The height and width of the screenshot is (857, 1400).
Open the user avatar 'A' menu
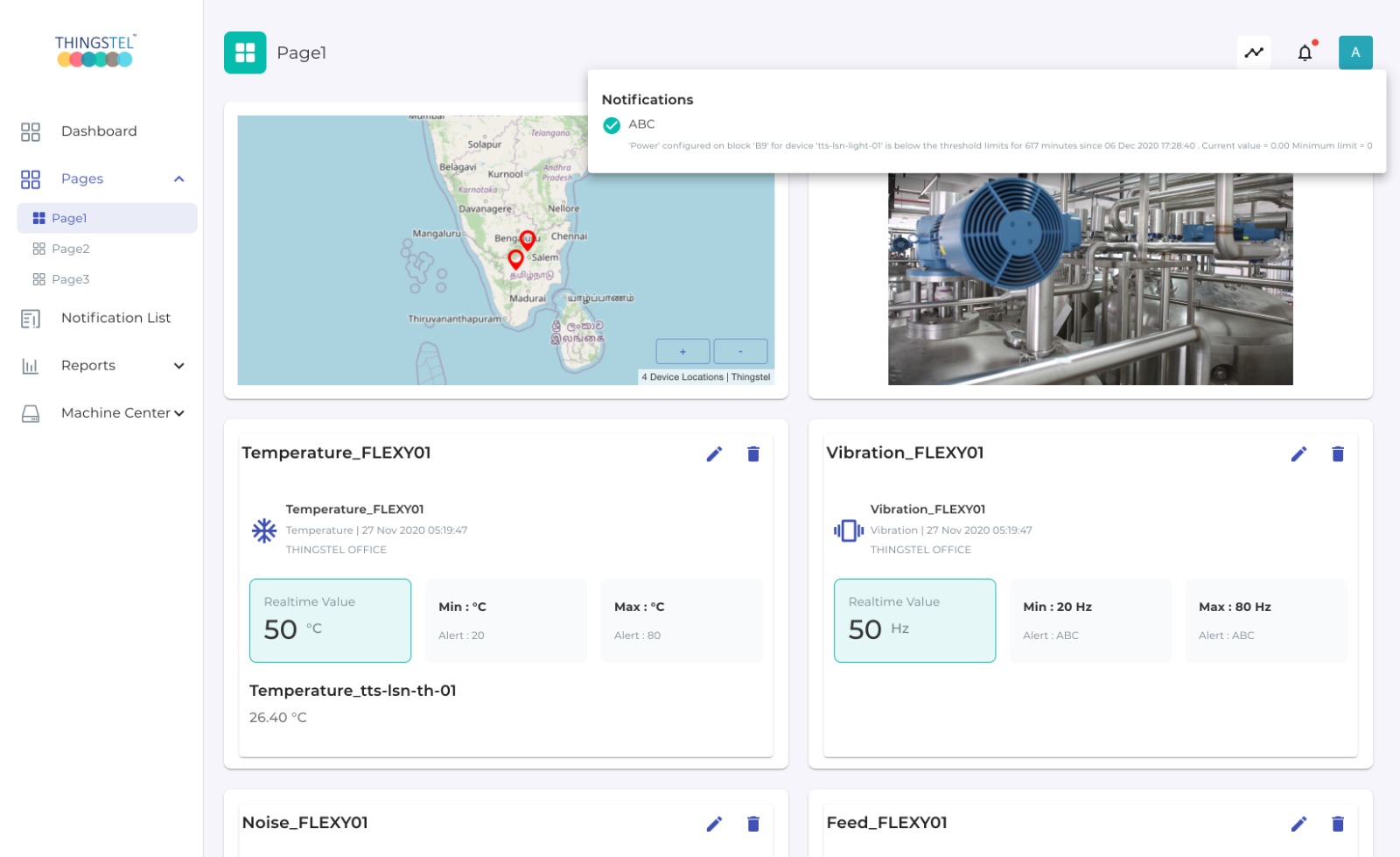tap(1354, 53)
